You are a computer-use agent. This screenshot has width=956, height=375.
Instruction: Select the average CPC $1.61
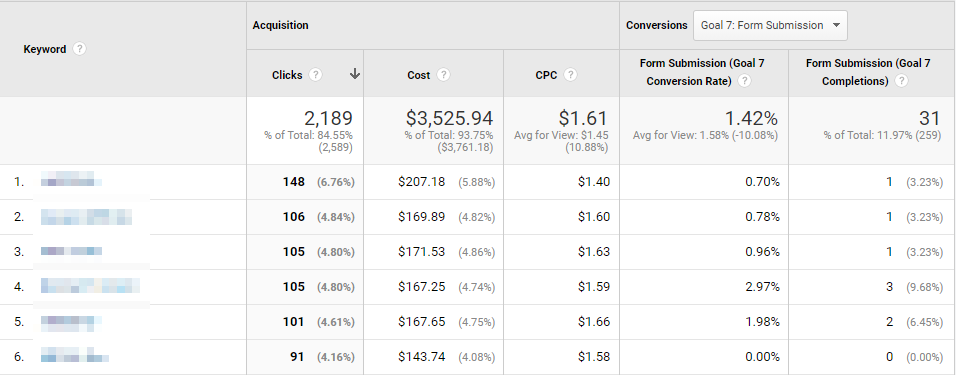(x=583, y=118)
